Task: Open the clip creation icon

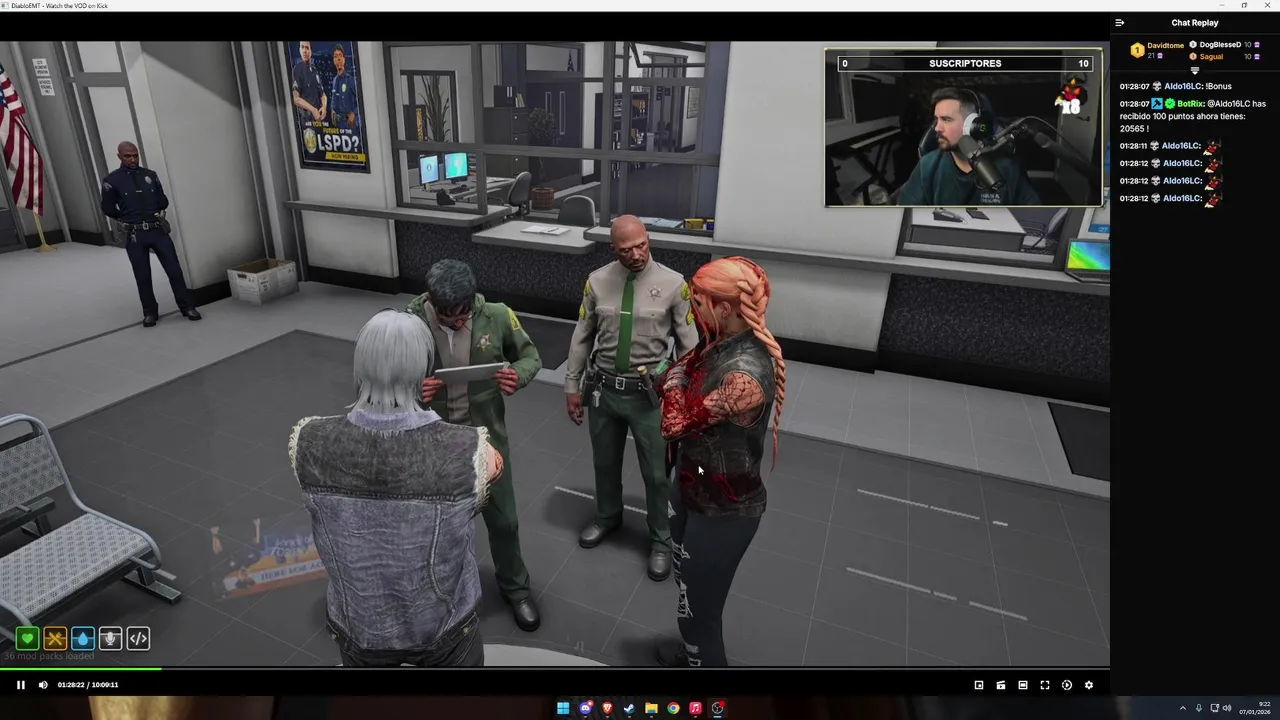Action: tap(1001, 685)
